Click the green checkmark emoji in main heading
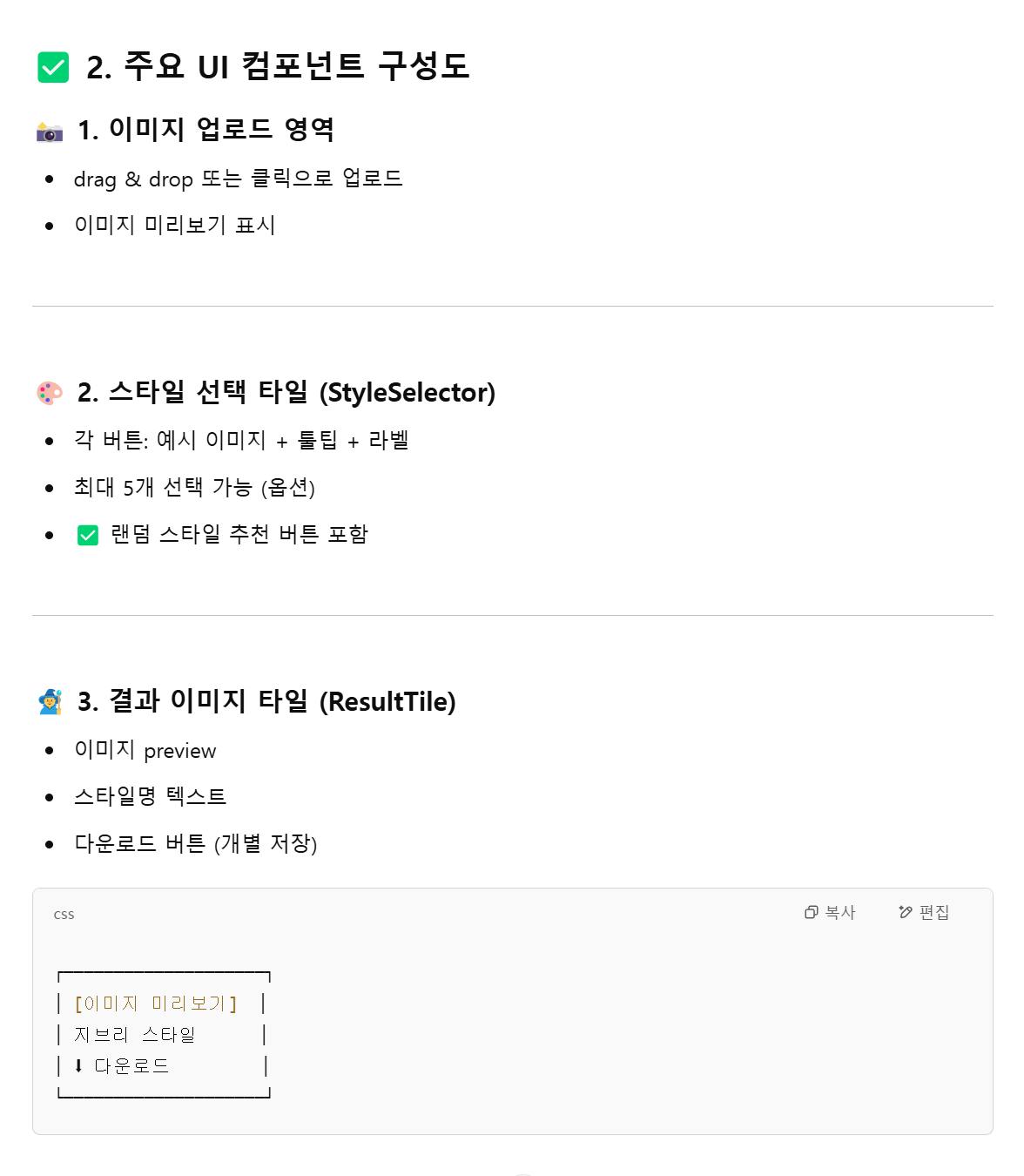1024x1176 pixels. (x=53, y=67)
